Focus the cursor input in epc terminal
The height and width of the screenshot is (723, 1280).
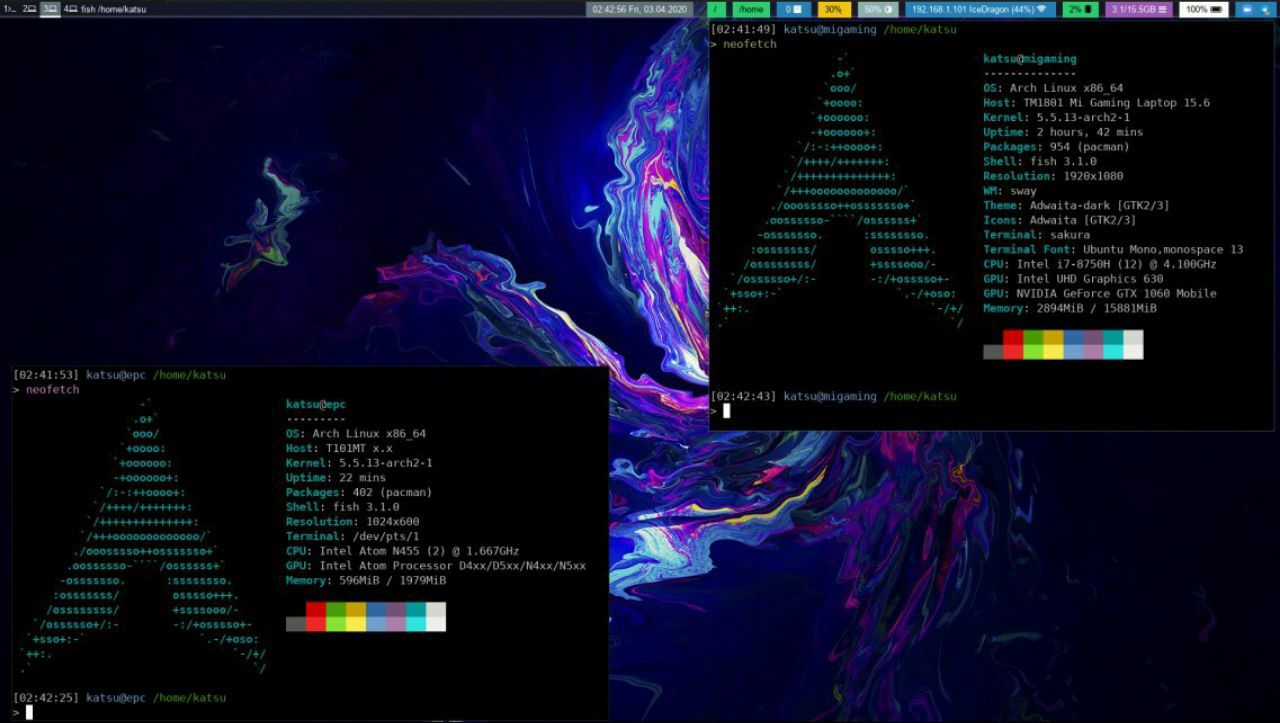29,712
